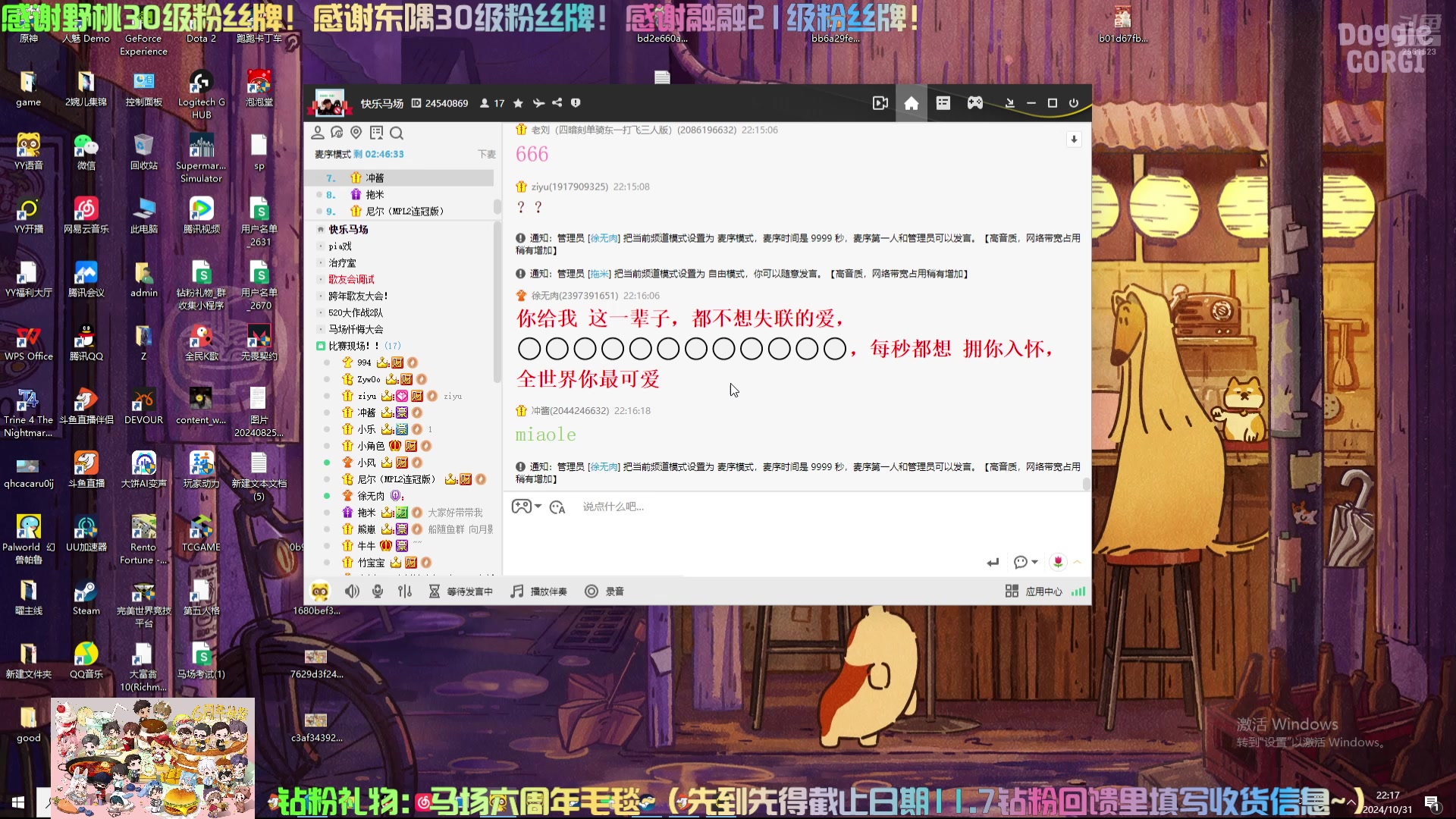
Task: Click 等待发言中 status button
Action: pyautogui.click(x=460, y=591)
